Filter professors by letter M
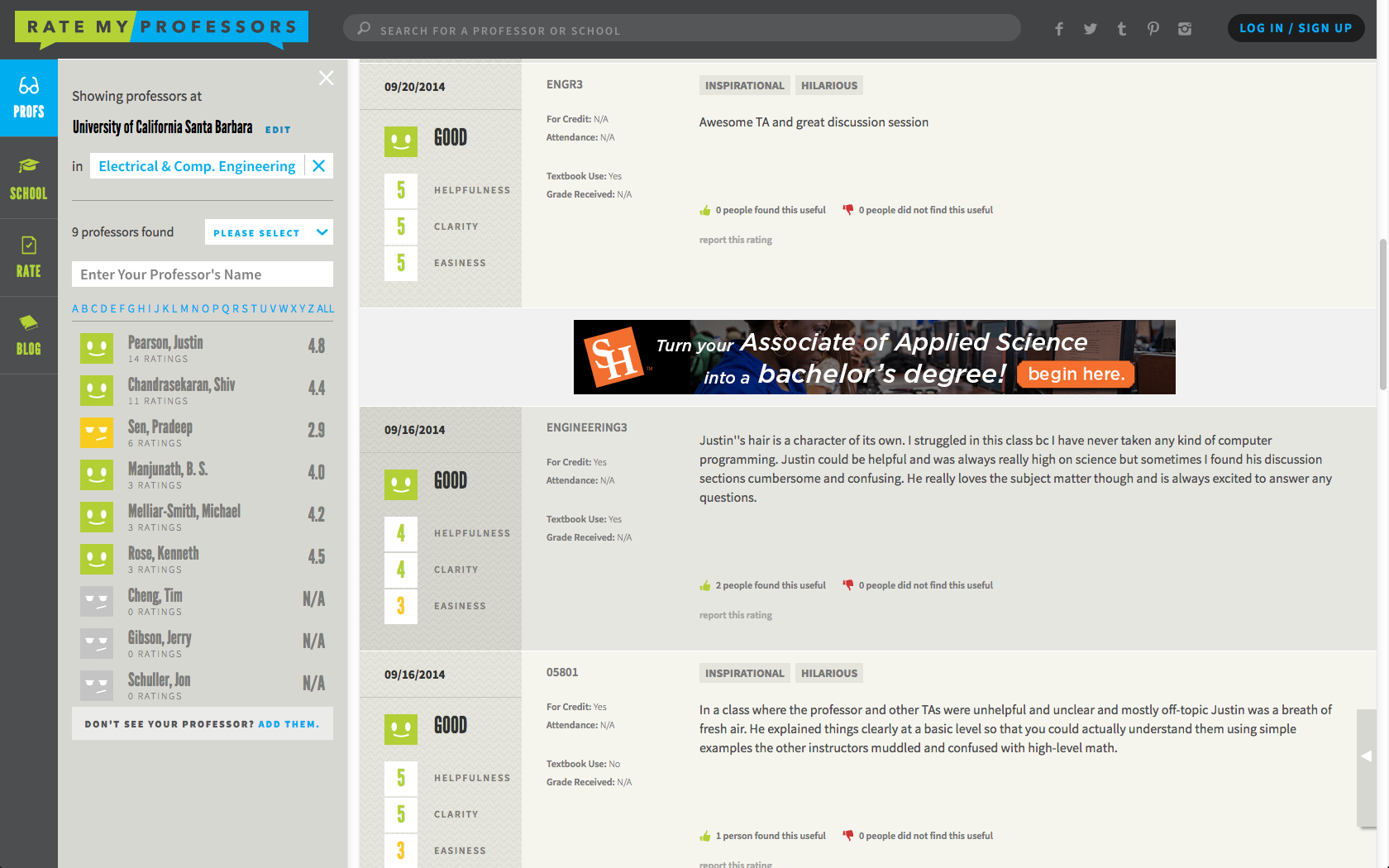 pyautogui.click(x=184, y=309)
